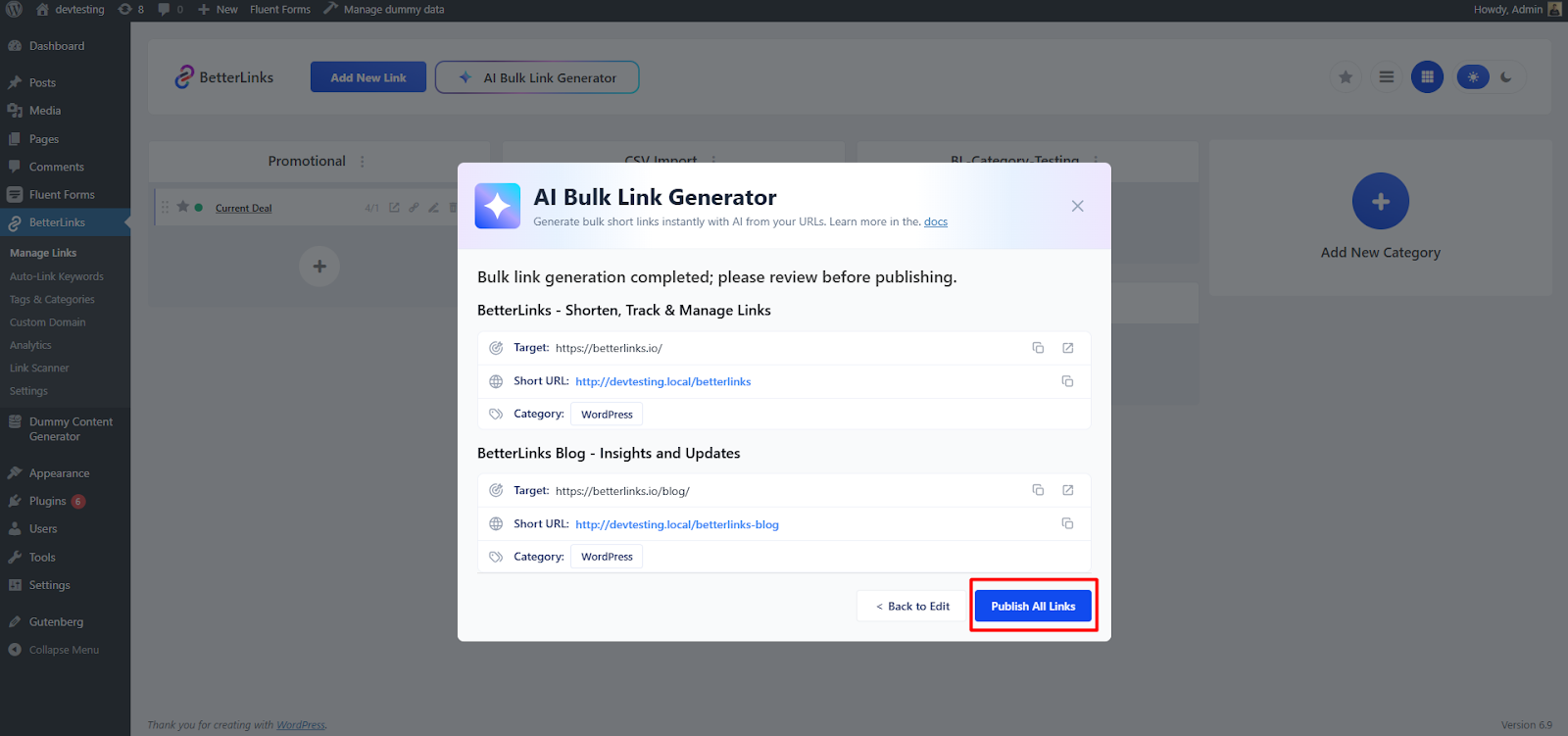Click WordPress logo in admin bar
Viewport: 1568px width, 736px height.
click(x=14, y=10)
